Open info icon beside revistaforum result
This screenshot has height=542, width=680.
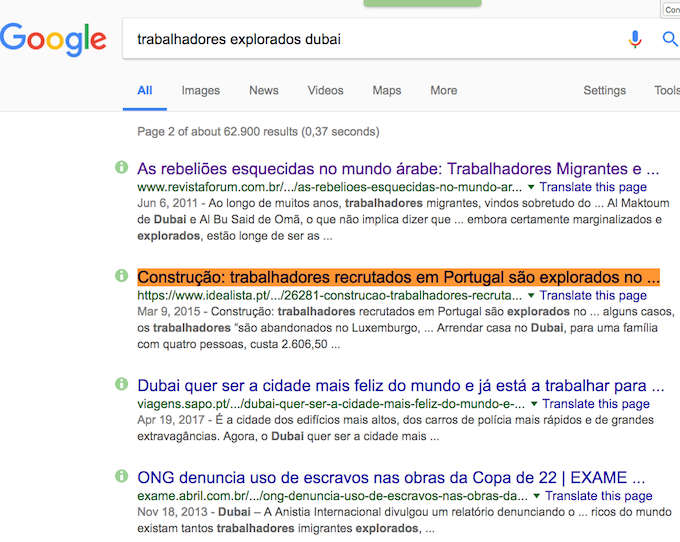[x=121, y=167]
